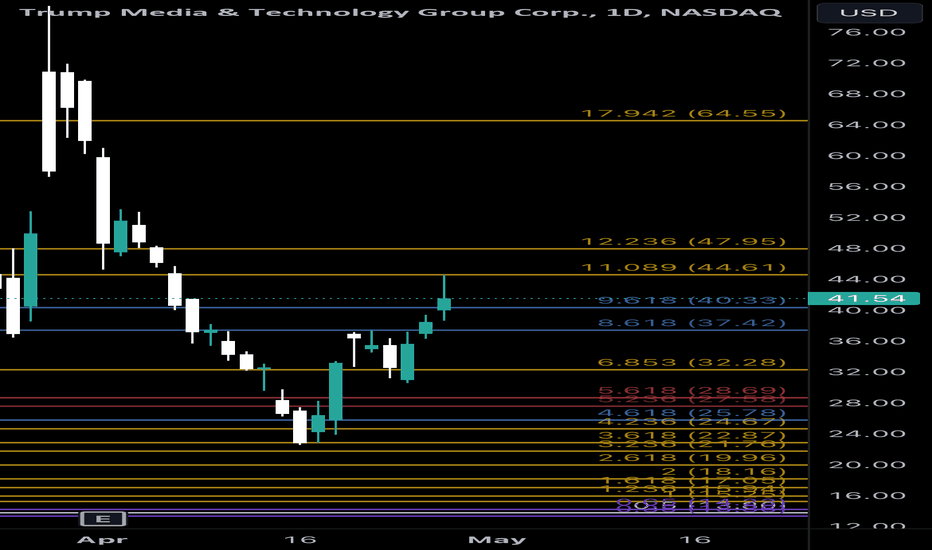This screenshot has height=550, width=932.
Task: Click the 44.00 price axis label
Action: point(867,279)
